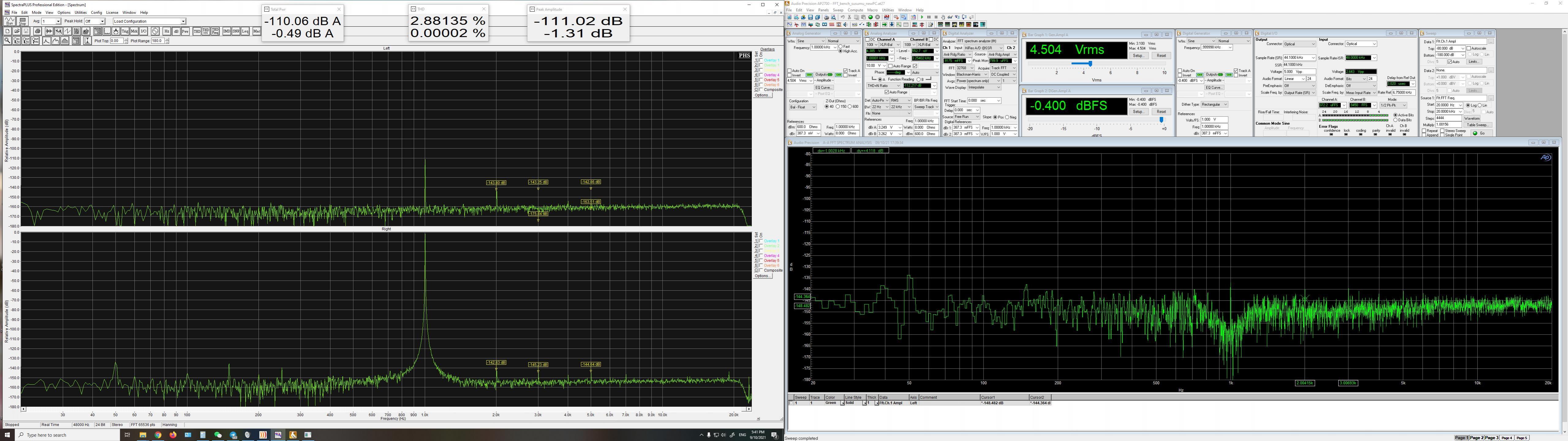Image resolution: width=1568 pixels, height=441 pixels.
Task: Toggle the THD utility button
Action: point(197,31)
